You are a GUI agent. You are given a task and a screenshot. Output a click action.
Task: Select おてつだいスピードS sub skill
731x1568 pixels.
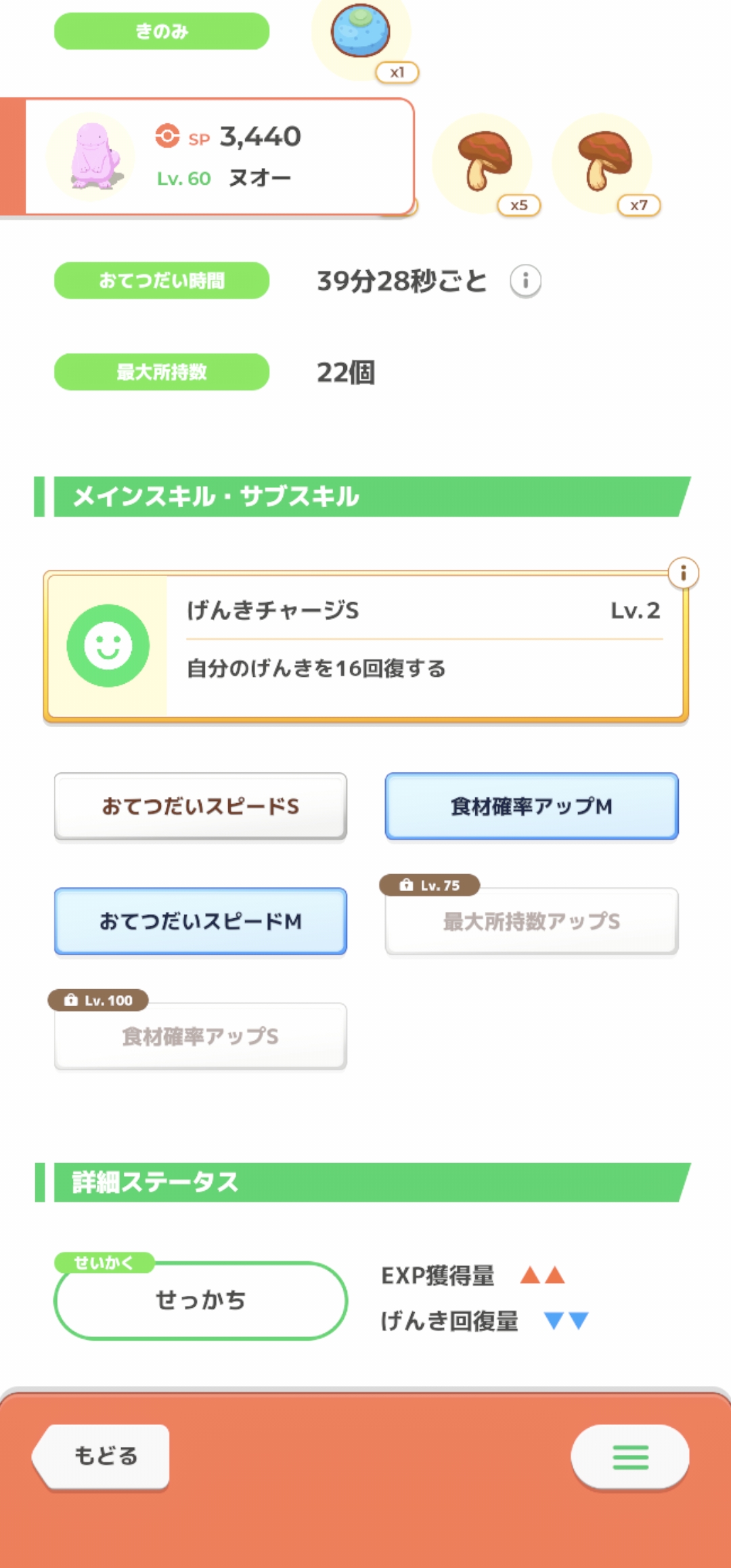(x=200, y=806)
